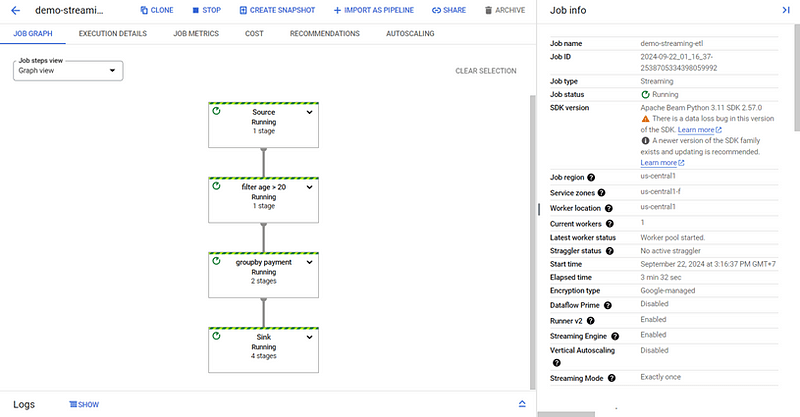Screen dimensions: 800x417
Task: Expand the Sink step chevron
Action: pyautogui.click(x=310, y=337)
